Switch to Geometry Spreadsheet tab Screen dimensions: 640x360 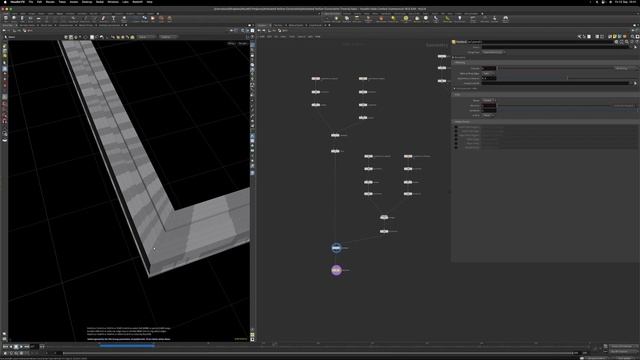click(x=109, y=25)
